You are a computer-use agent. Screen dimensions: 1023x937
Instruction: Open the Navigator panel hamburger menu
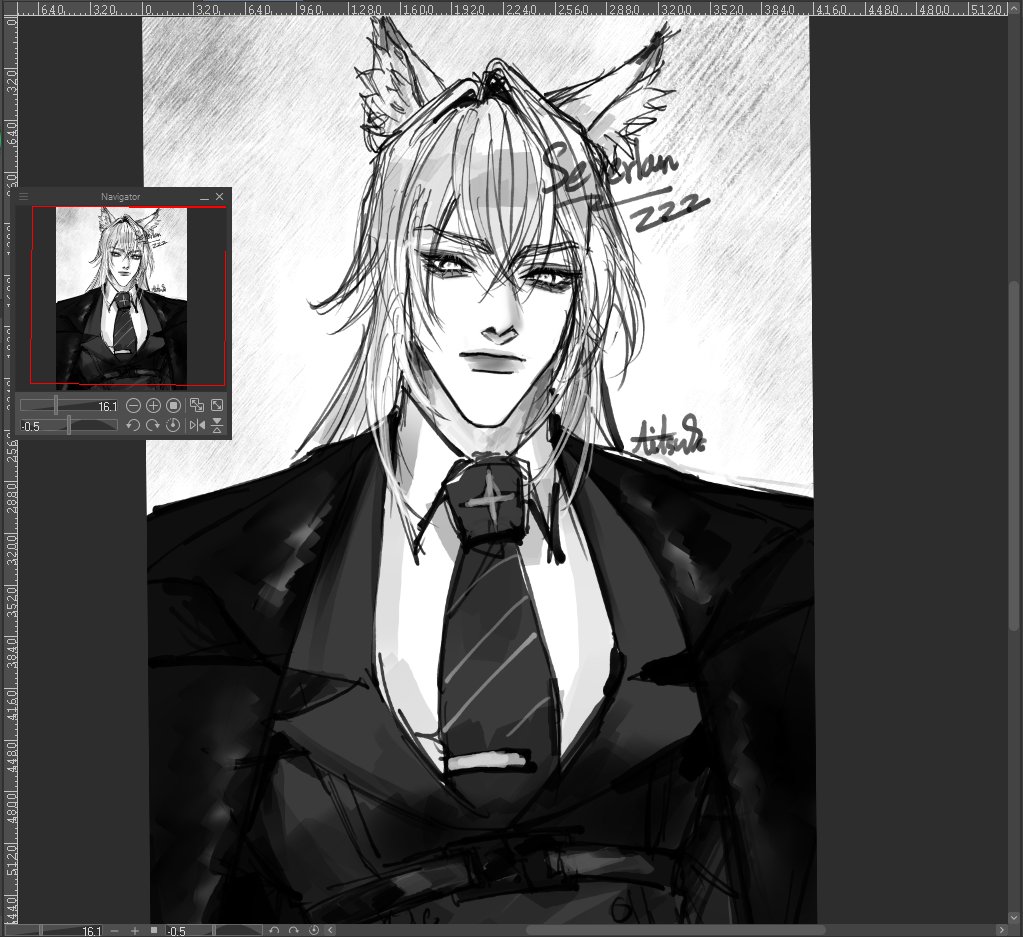tap(23, 196)
